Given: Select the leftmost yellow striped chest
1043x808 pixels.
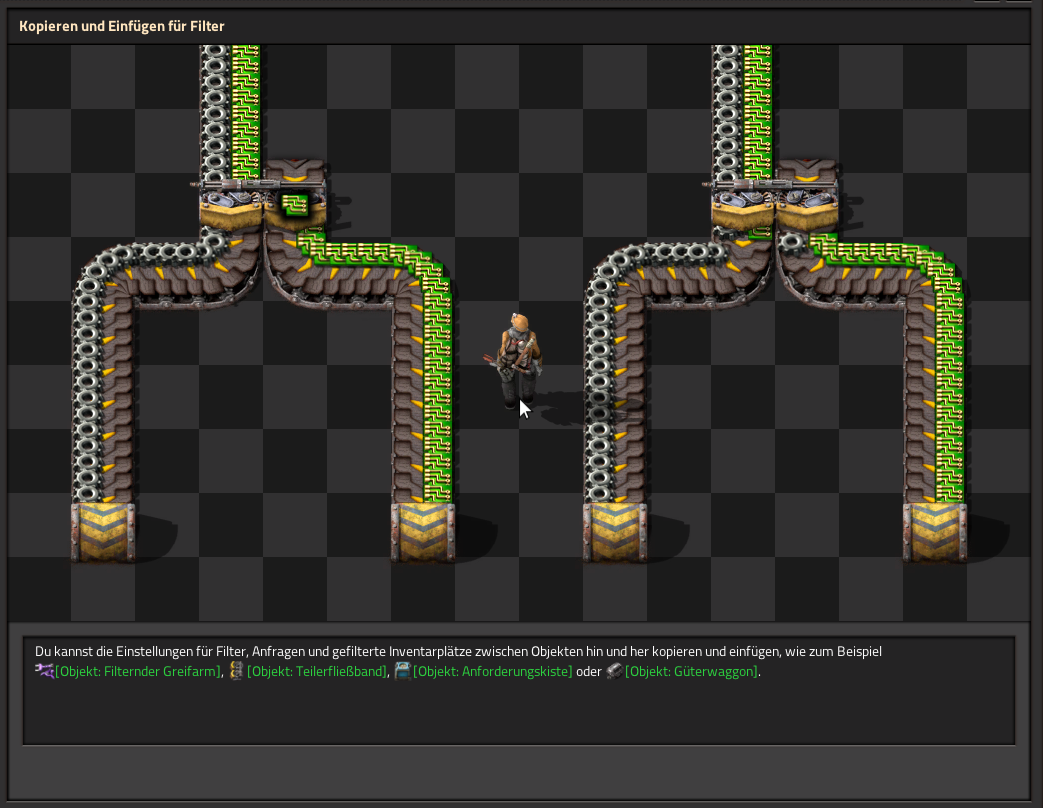Looking at the screenshot, I should click(103, 532).
